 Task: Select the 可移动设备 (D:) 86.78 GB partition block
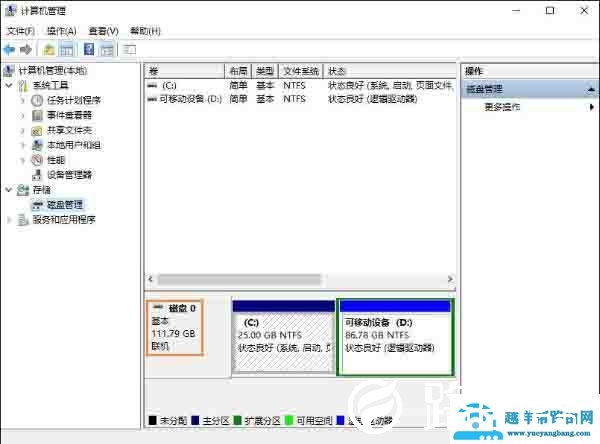pyautogui.click(x=395, y=337)
